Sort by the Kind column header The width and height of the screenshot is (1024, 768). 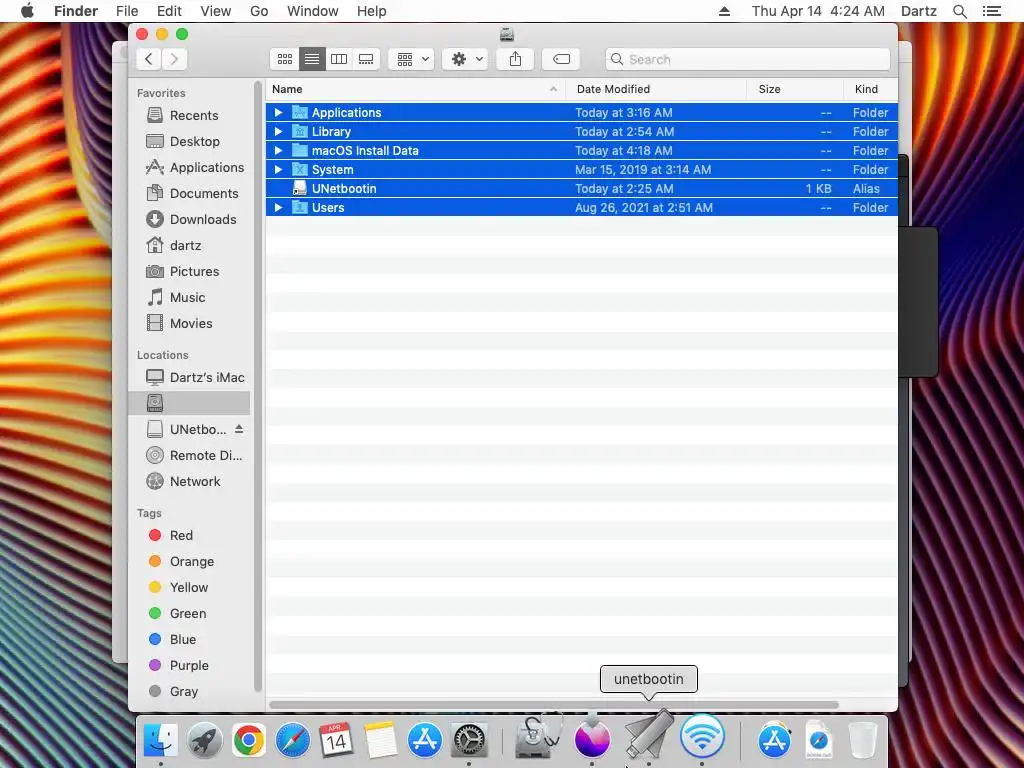click(x=871, y=89)
